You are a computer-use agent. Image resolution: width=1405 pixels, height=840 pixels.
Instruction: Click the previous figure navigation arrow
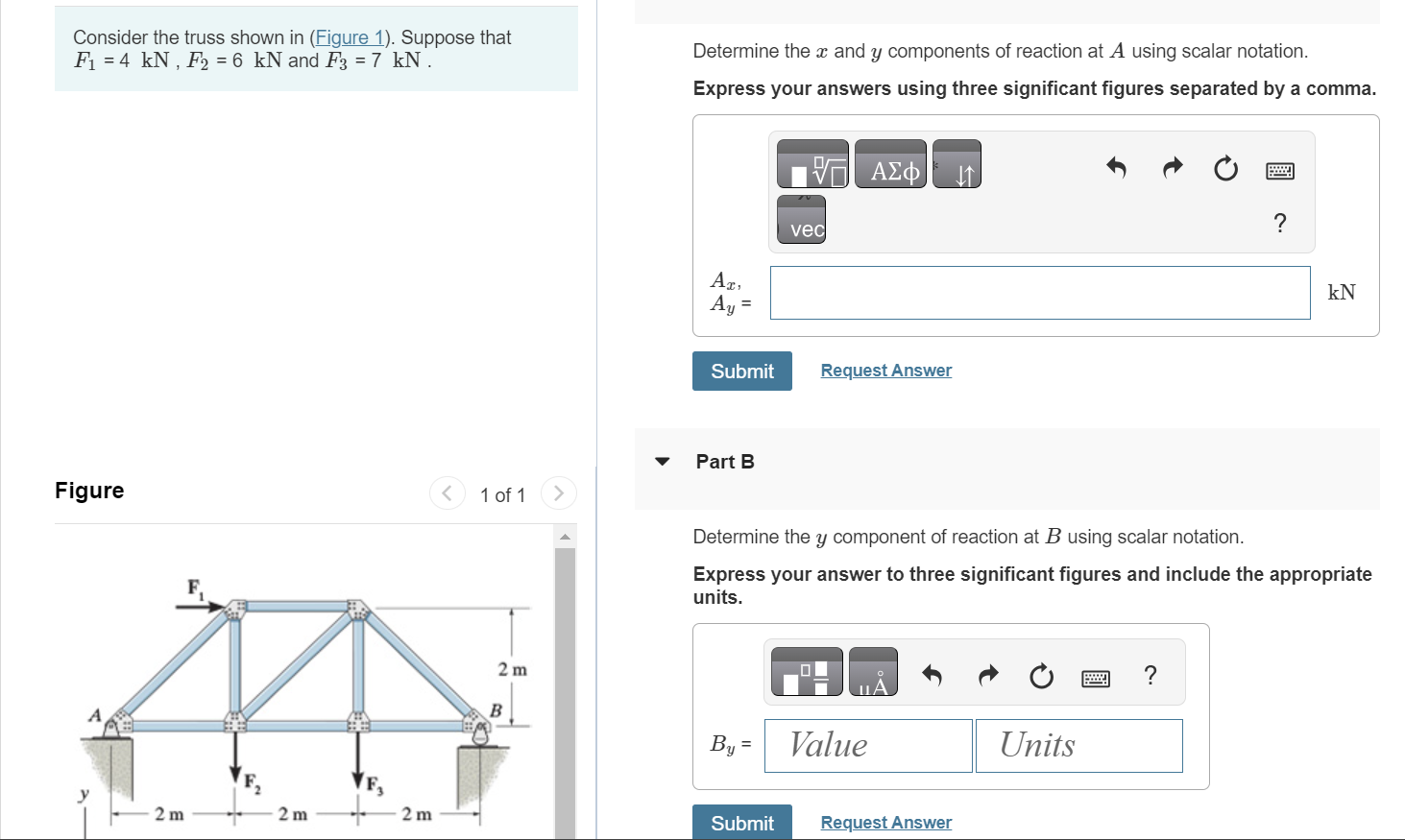(447, 492)
